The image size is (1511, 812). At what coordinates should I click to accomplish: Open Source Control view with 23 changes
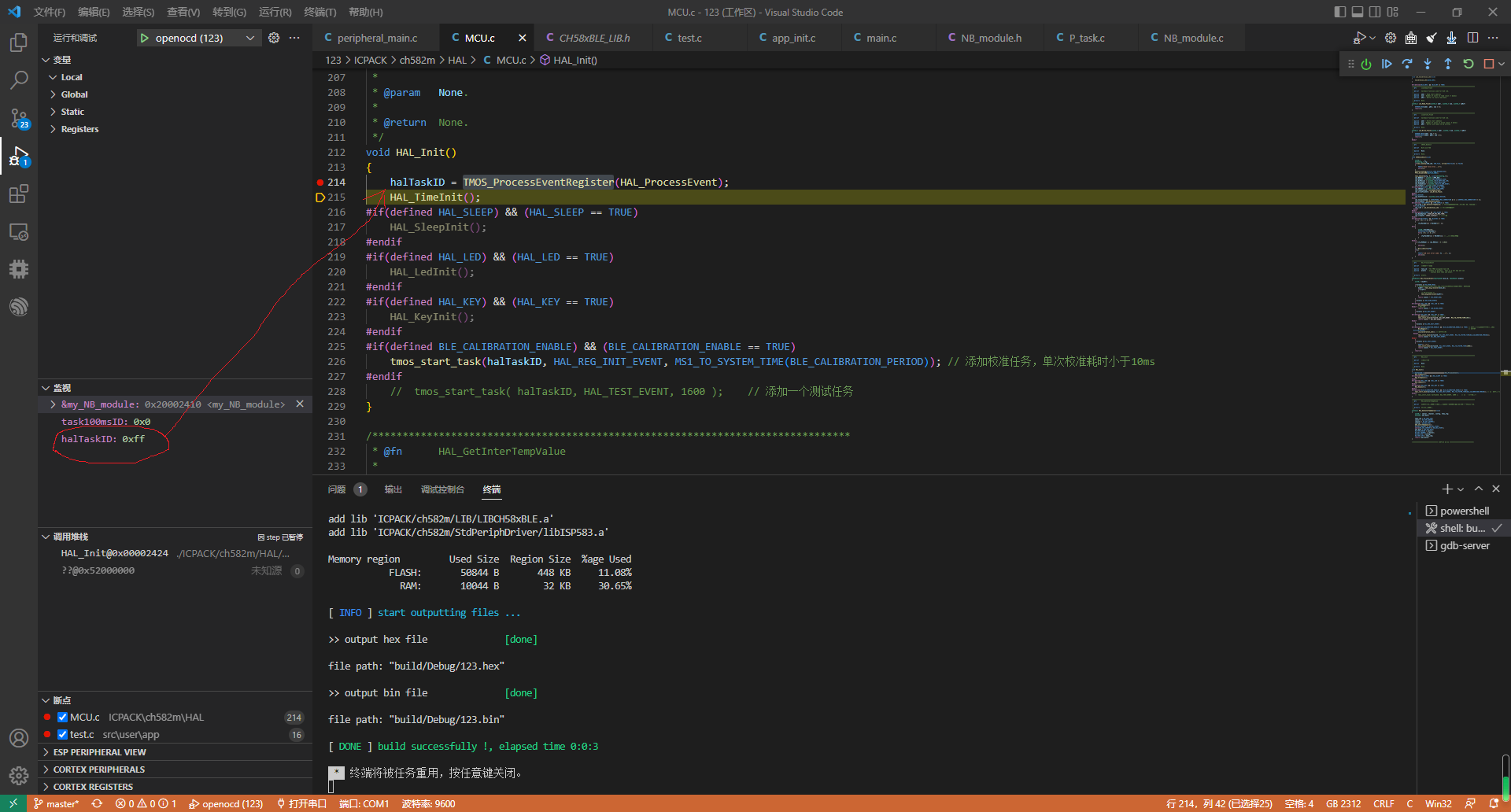(19, 118)
